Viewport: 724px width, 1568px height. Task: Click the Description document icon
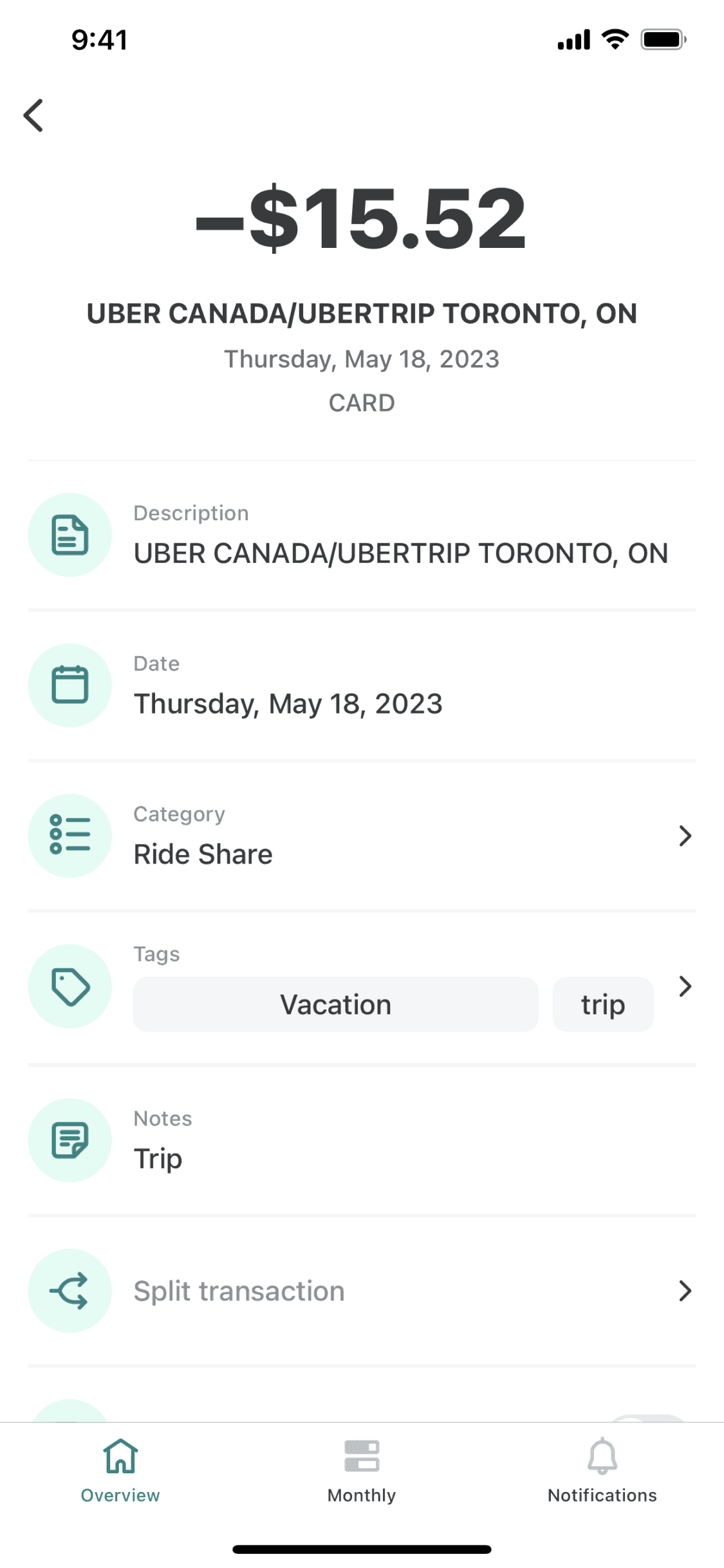[x=70, y=534]
